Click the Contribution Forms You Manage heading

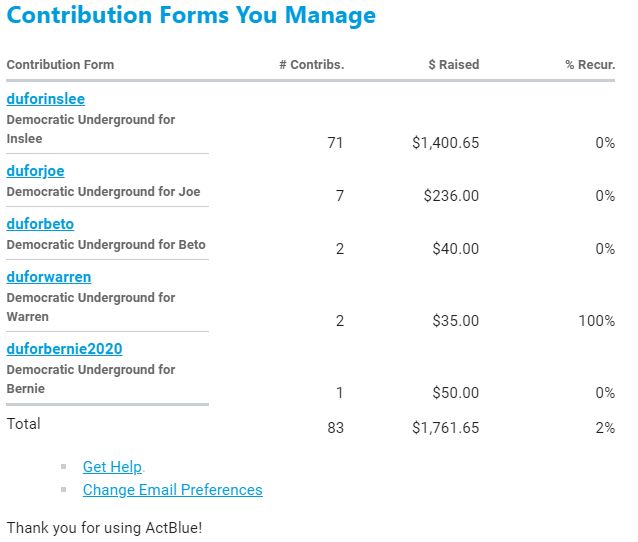click(x=192, y=16)
